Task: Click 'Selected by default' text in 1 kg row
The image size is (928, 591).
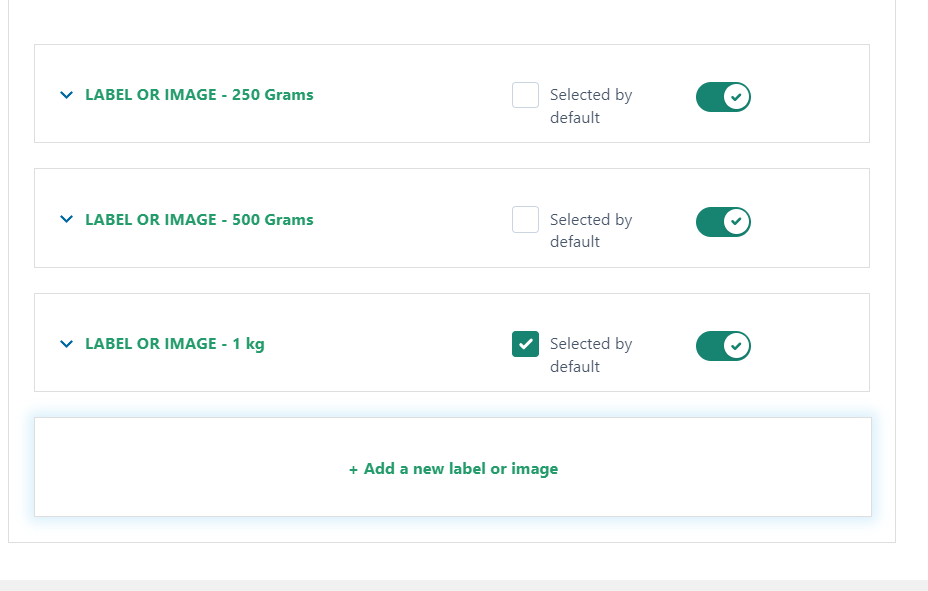Action: pos(591,355)
